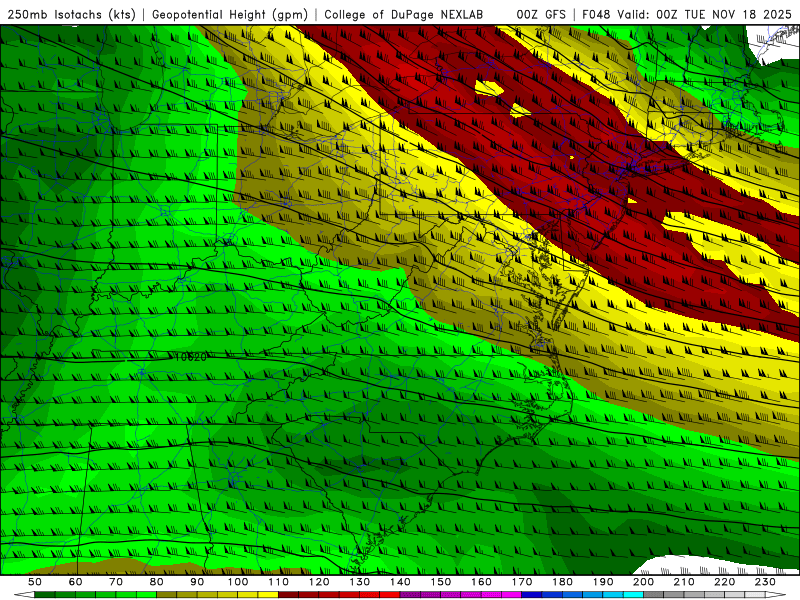Click the legend value 90

197,582
